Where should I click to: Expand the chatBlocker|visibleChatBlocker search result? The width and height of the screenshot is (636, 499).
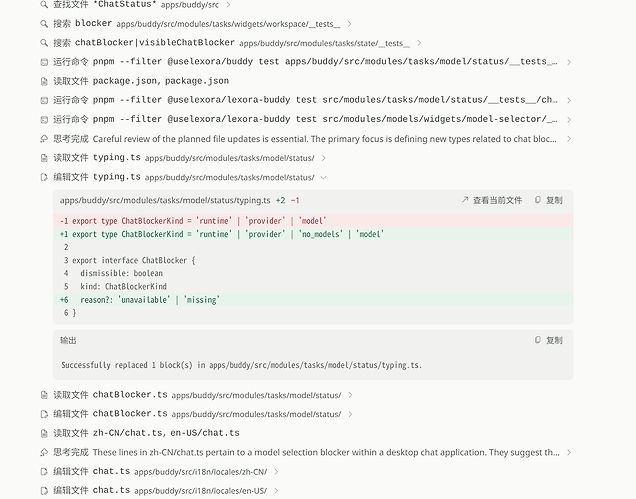point(419,43)
